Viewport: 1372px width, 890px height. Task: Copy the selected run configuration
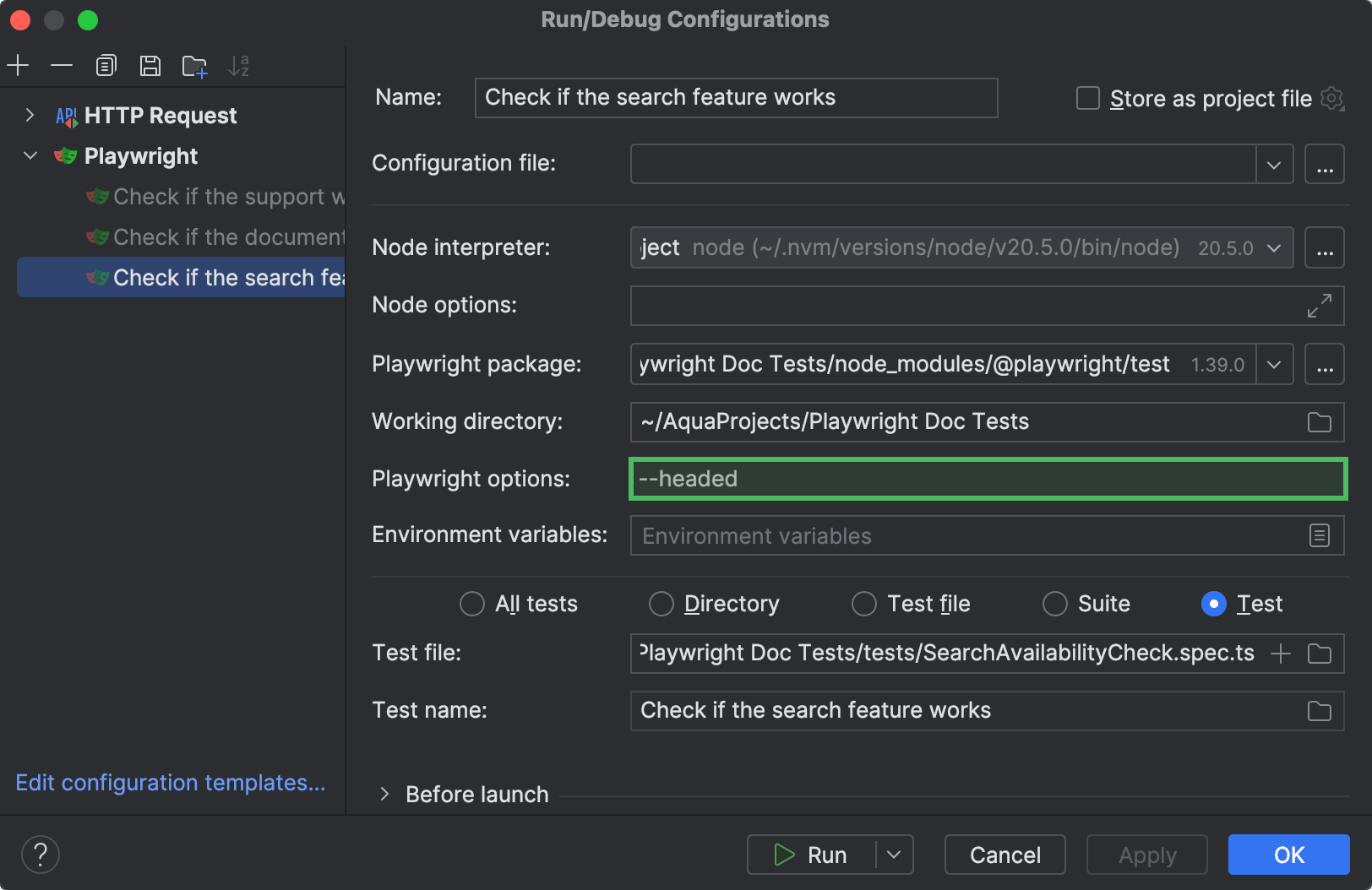[x=106, y=65]
